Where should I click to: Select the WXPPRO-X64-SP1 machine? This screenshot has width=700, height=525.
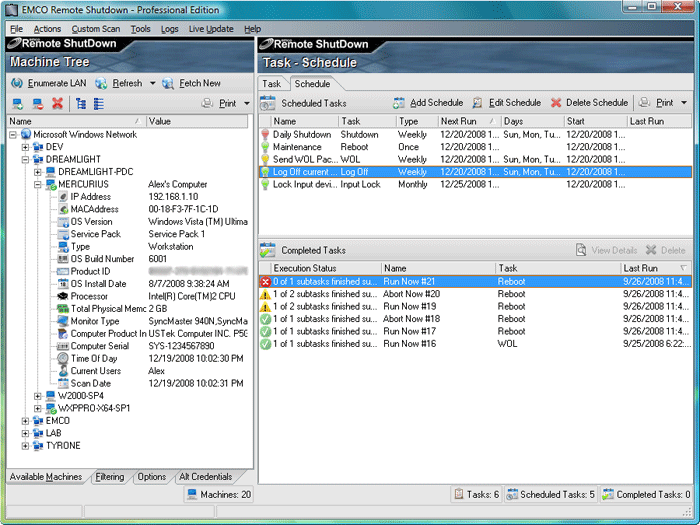pos(94,408)
